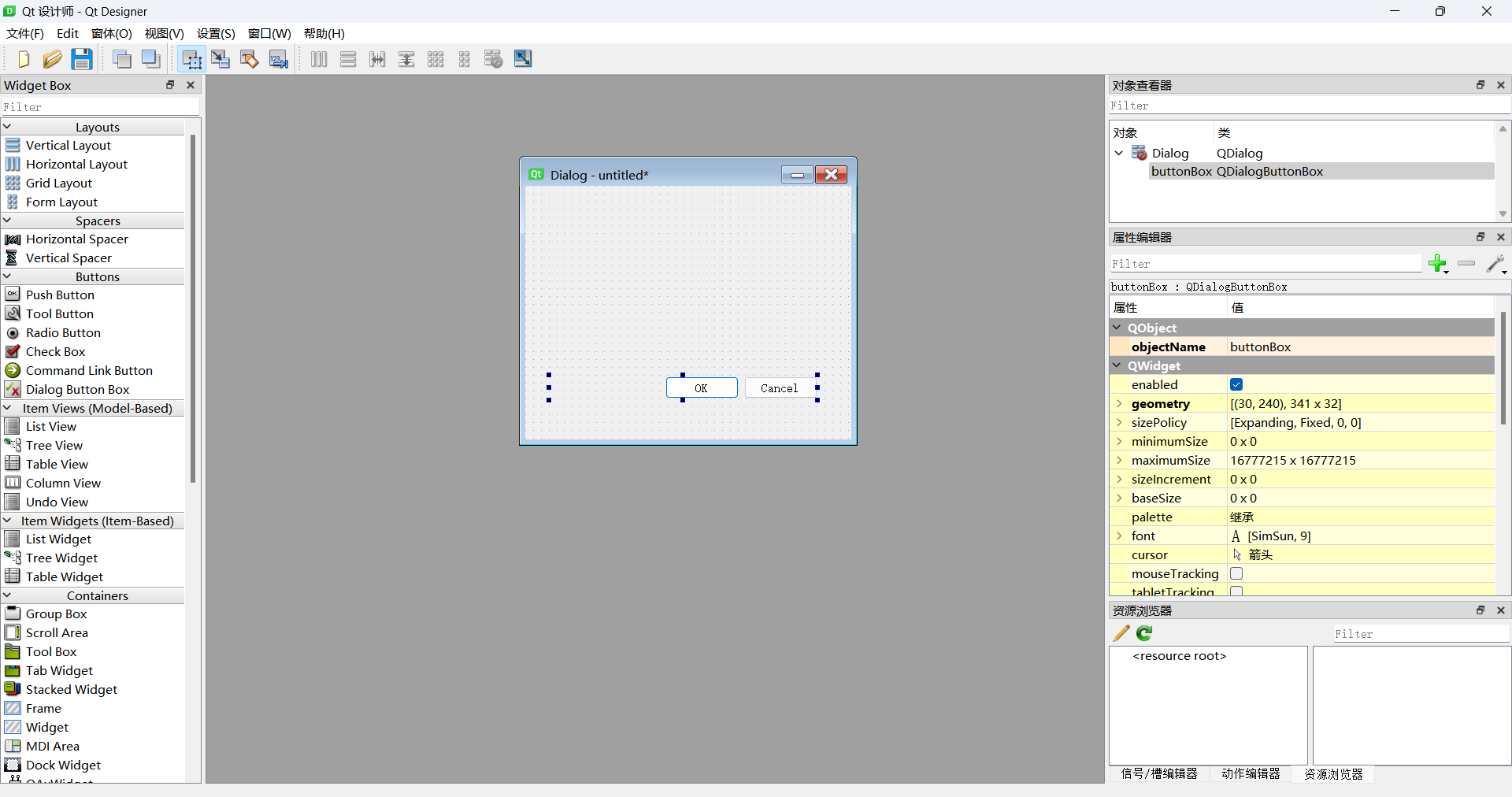This screenshot has height=797, width=1512.
Task: Uncheck the enabled property checkbox
Action: point(1236,384)
